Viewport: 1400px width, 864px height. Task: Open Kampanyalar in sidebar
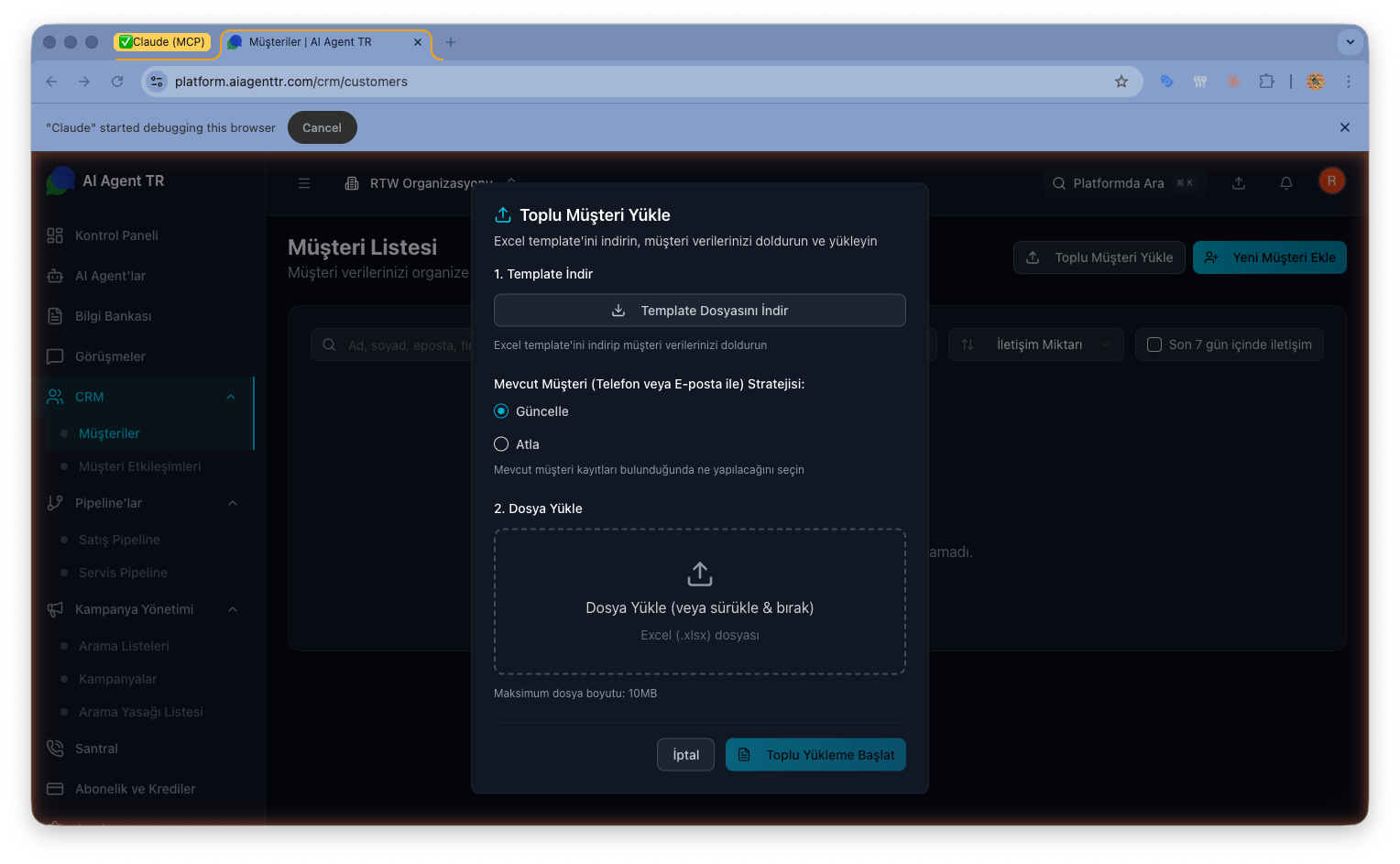pyautogui.click(x=117, y=679)
